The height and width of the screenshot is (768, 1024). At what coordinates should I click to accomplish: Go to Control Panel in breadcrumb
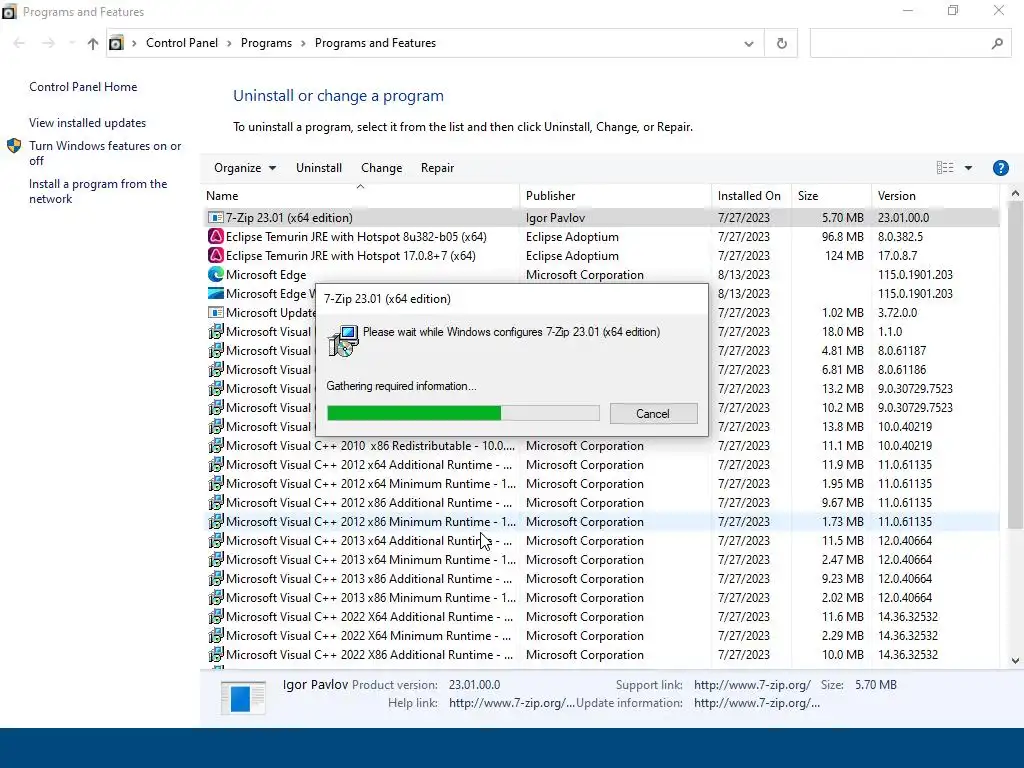(182, 43)
